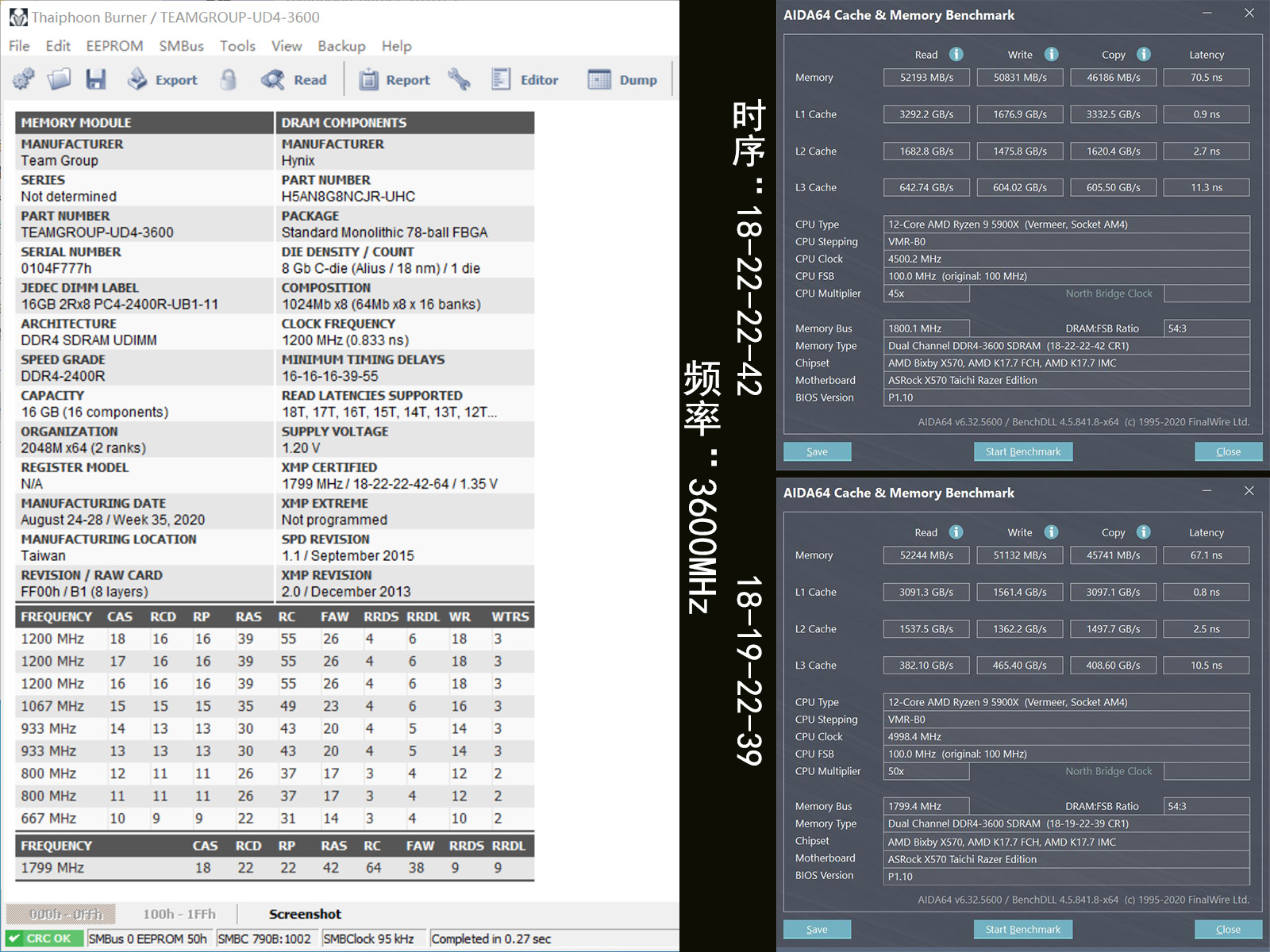The height and width of the screenshot is (952, 1270).
Task: Click Save in bottom AIDA64 window
Action: coord(817,929)
